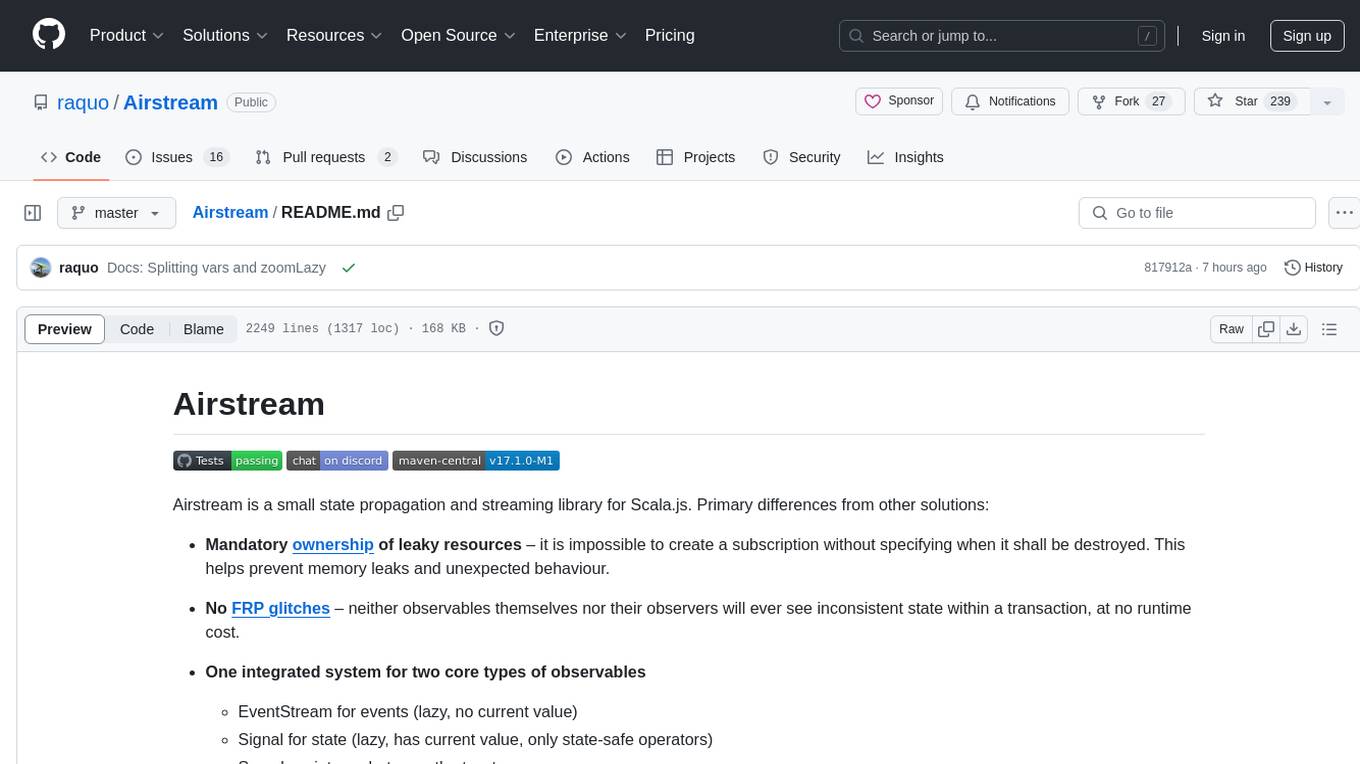Screen dimensions: 1360x764
Task: Expand the Solutions menu
Action: pyautogui.click(x=226, y=35)
